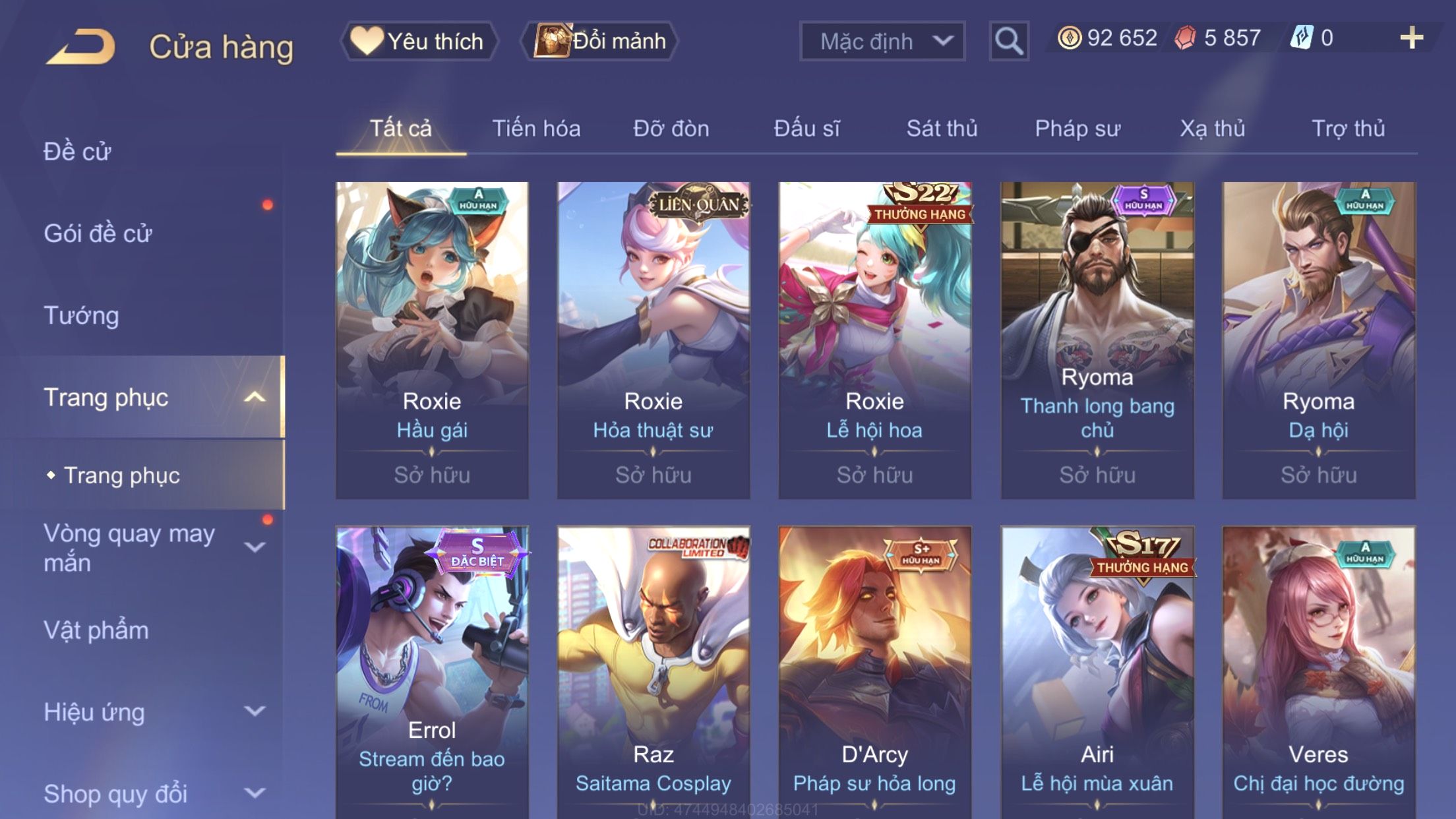The width and height of the screenshot is (1456, 819).
Task: Go back using the gold arrow icon
Action: 81,46
